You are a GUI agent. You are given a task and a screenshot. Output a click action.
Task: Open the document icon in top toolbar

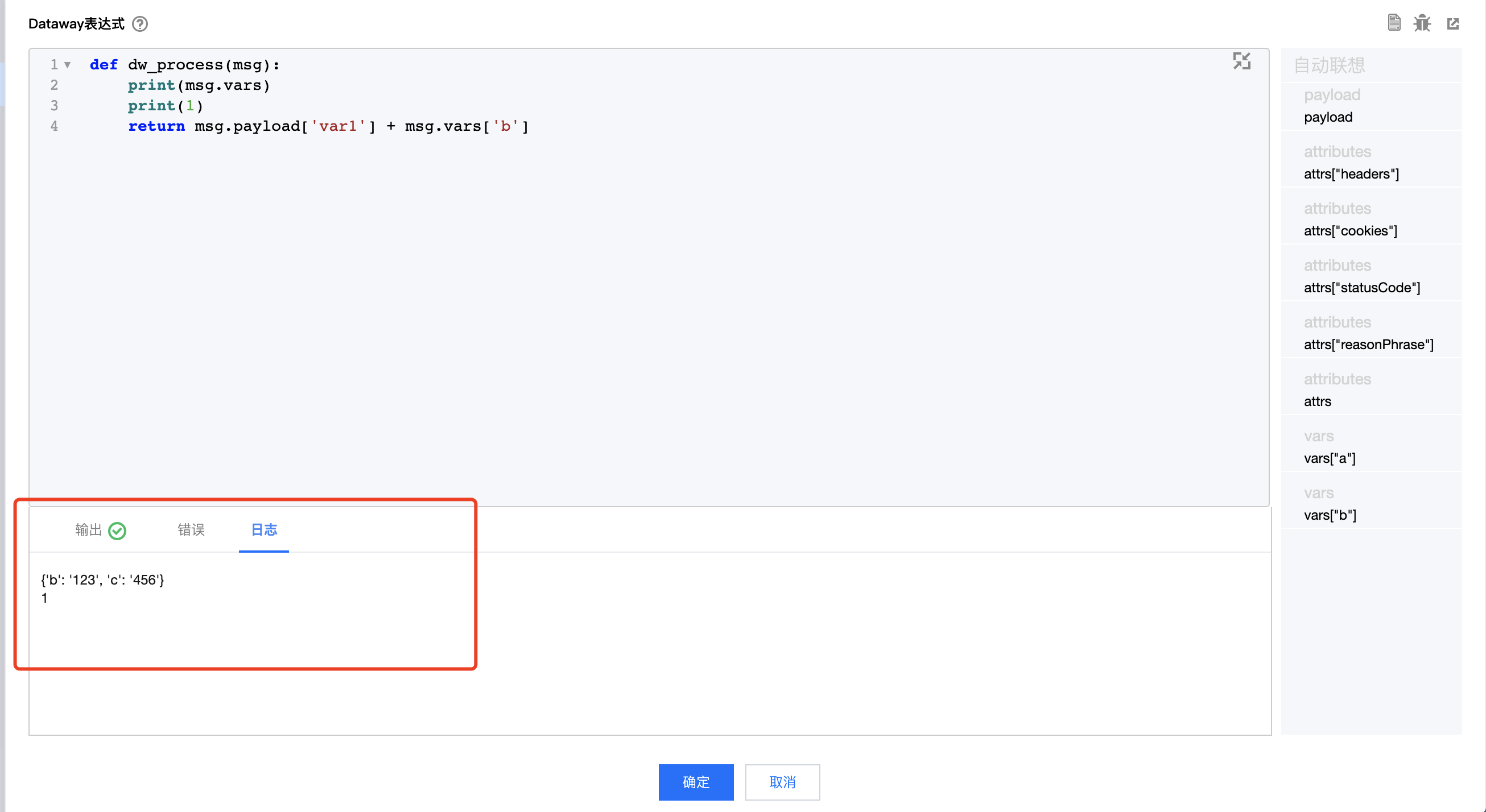(x=1394, y=23)
